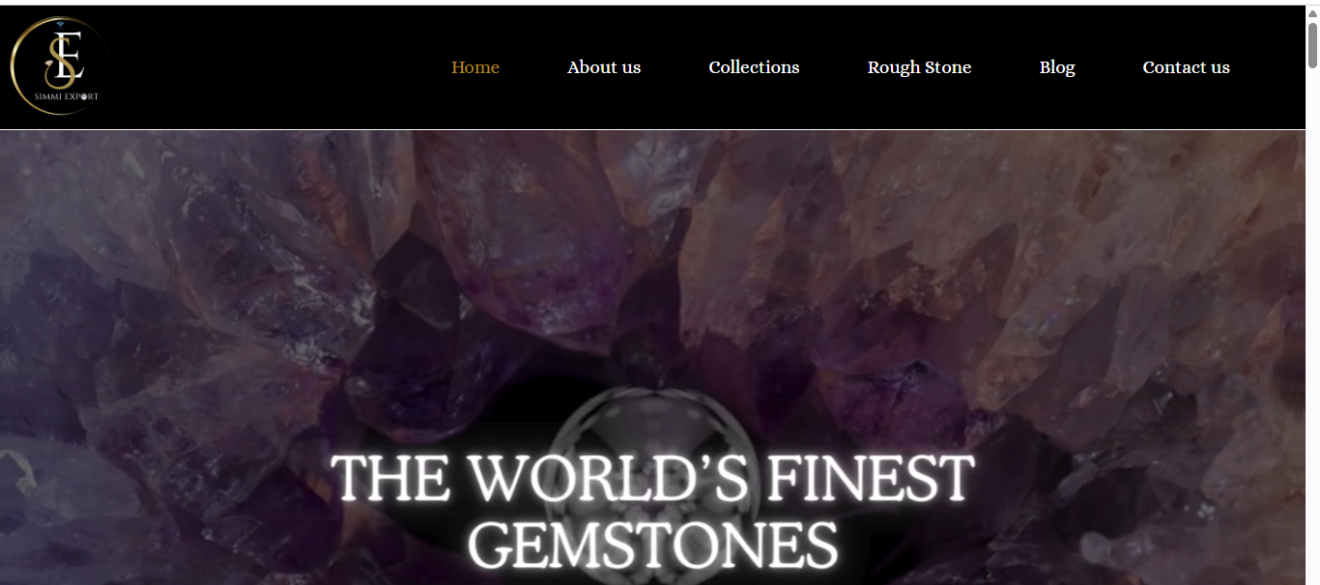Image resolution: width=1320 pixels, height=585 pixels.
Task: Click the Simmi Export circular logo
Action: point(58,66)
